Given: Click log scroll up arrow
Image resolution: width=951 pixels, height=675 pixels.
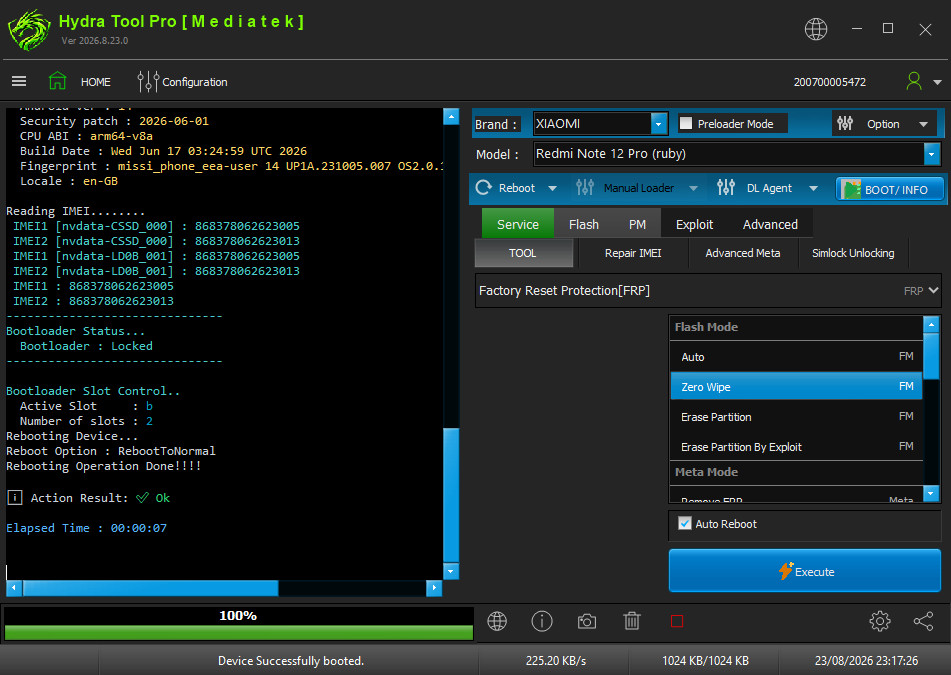Looking at the screenshot, I should [451, 116].
